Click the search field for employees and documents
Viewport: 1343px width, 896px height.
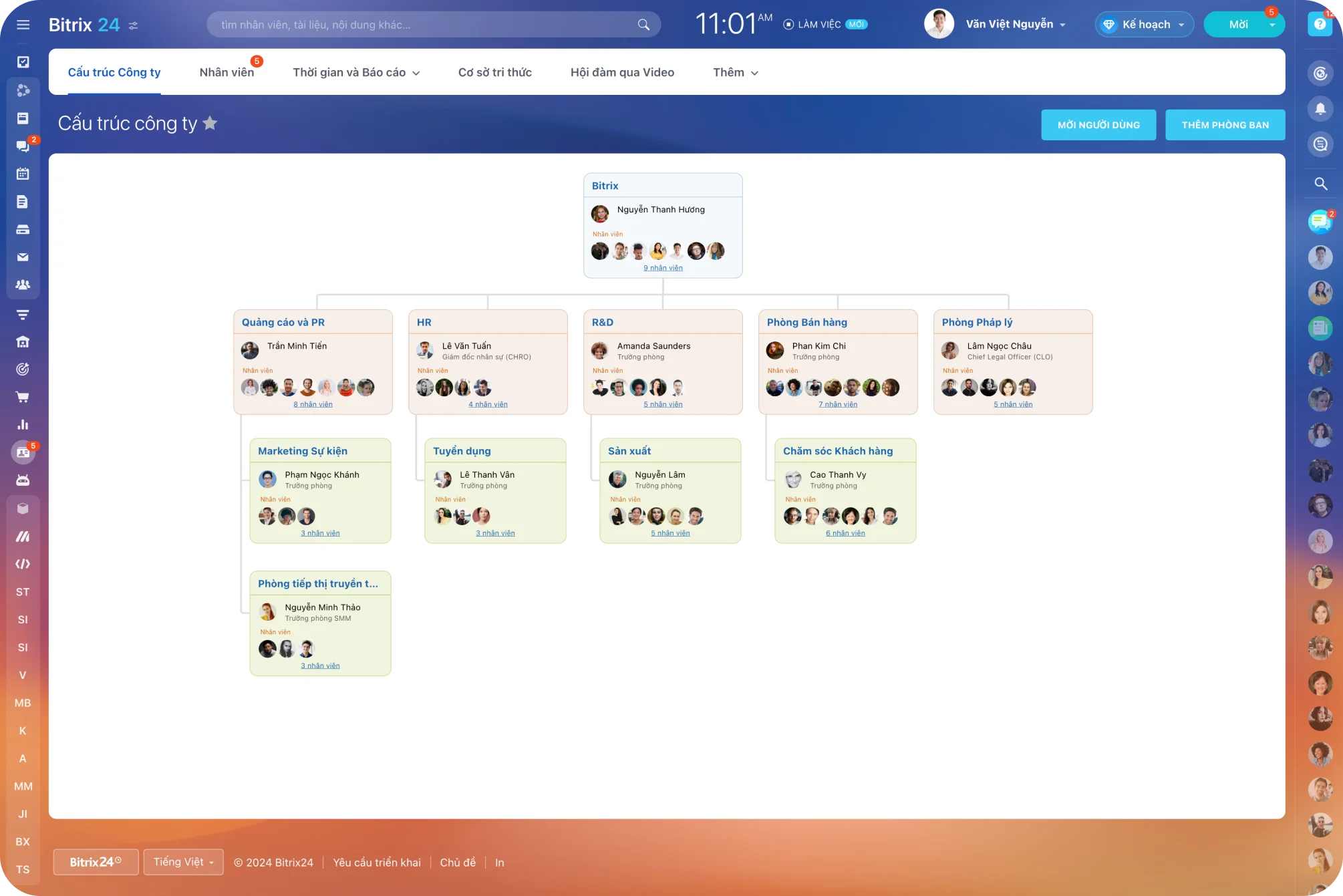(428, 25)
